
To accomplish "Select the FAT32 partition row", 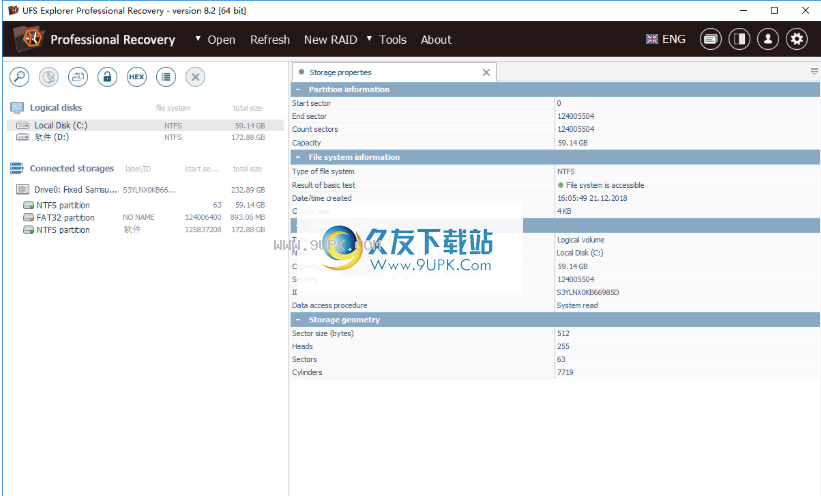I will 146,217.
